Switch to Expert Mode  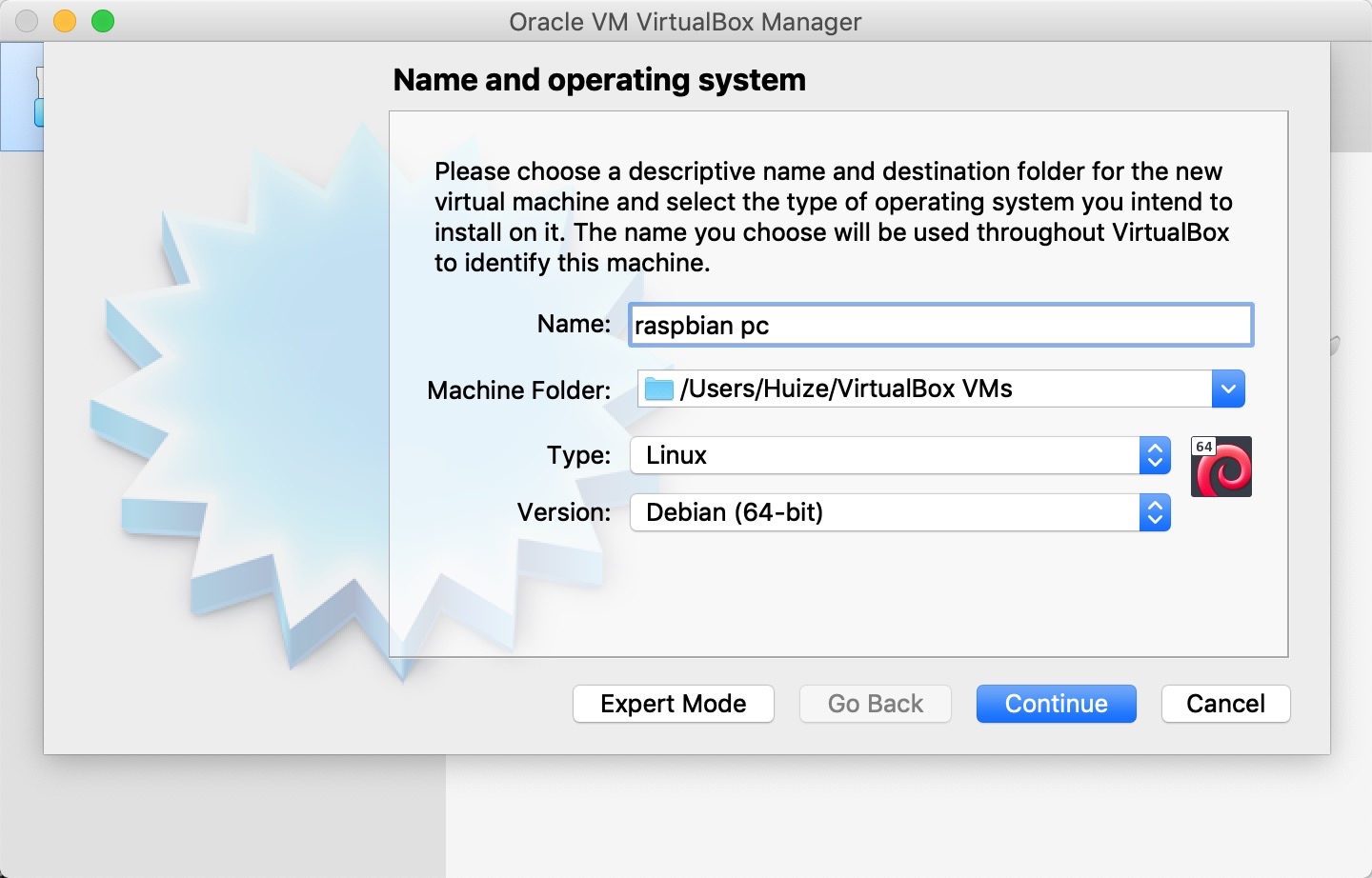click(x=674, y=704)
